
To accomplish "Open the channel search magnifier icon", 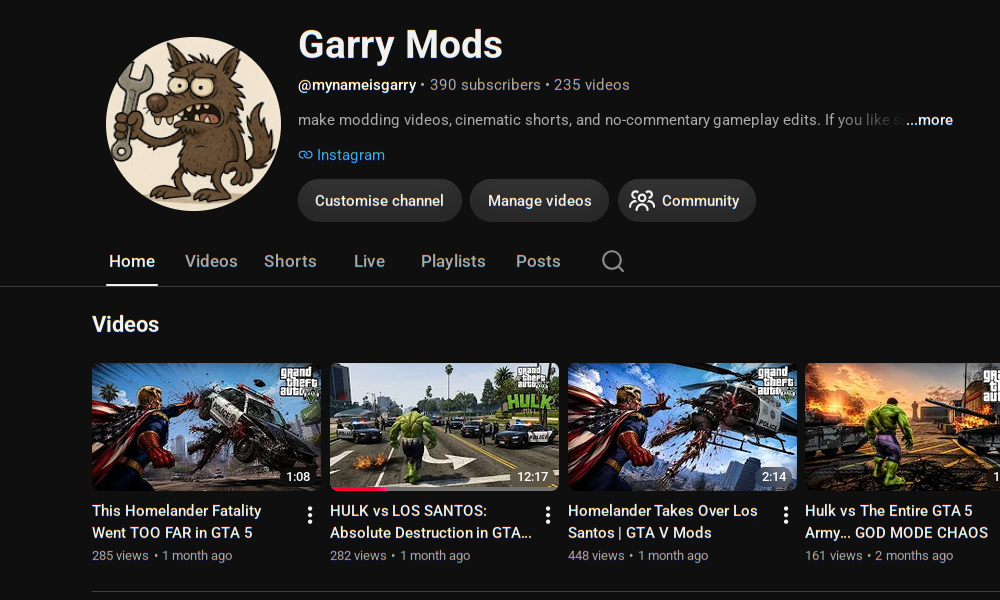I will pyautogui.click(x=613, y=261).
